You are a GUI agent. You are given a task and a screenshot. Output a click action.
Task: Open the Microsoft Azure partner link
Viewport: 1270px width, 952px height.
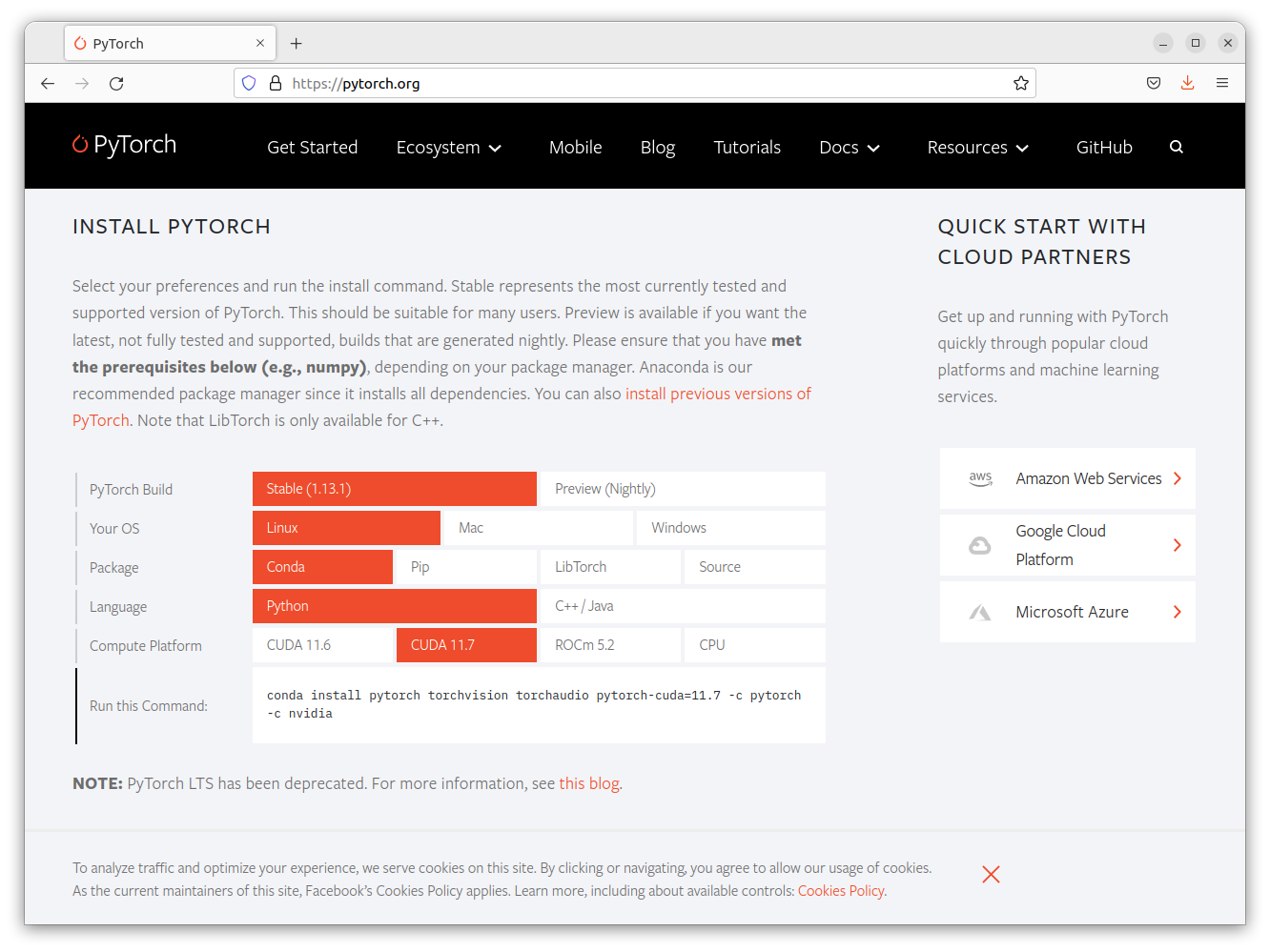(x=1068, y=612)
